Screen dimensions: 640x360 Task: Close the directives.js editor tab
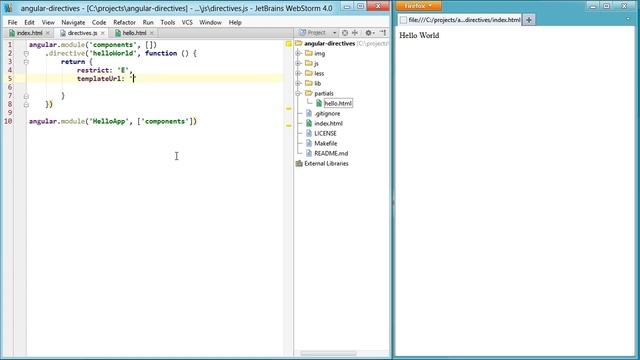(x=102, y=33)
